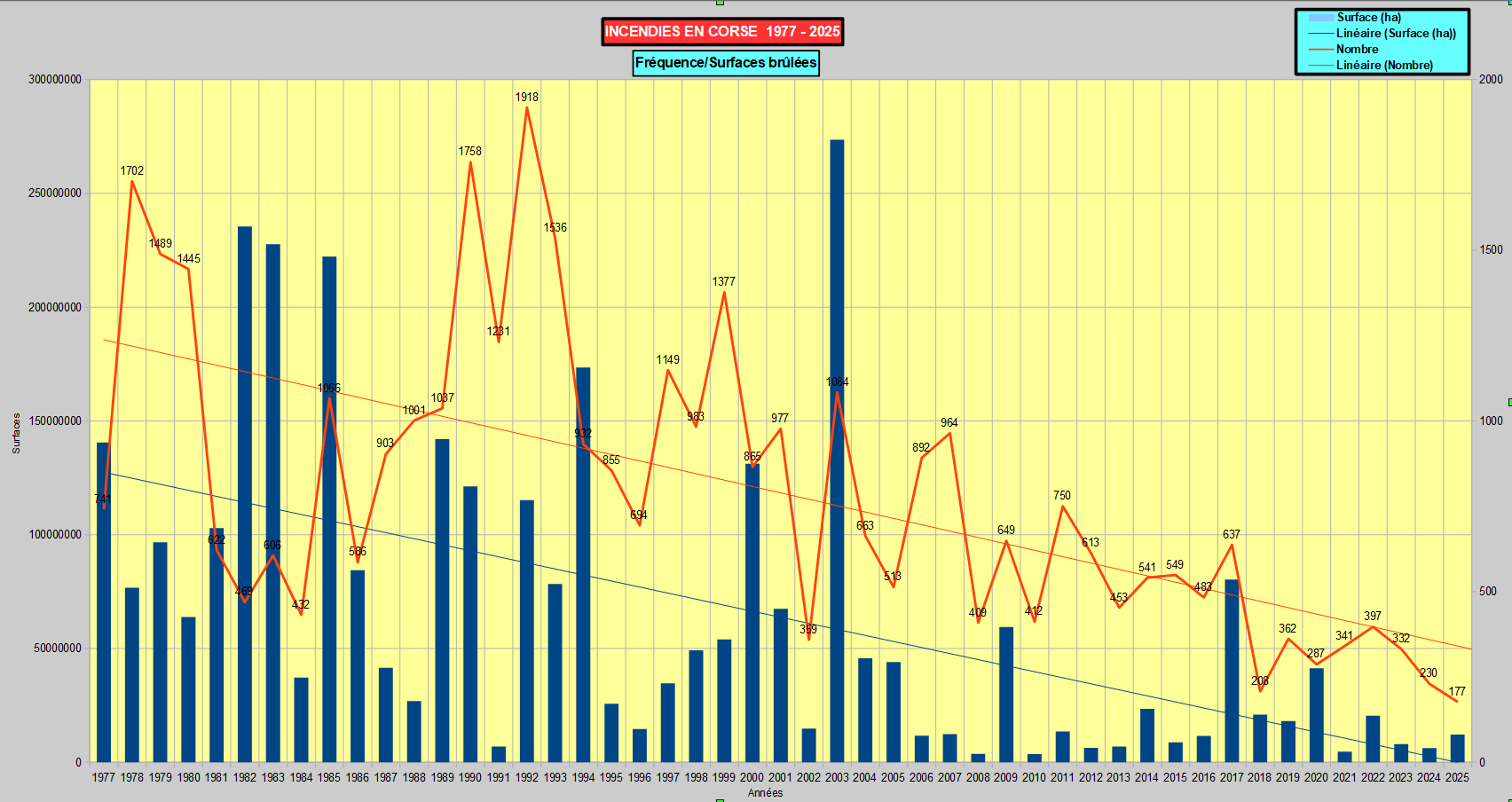Select the data label "637"
The image size is (1512, 802).
click(1232, 534)
